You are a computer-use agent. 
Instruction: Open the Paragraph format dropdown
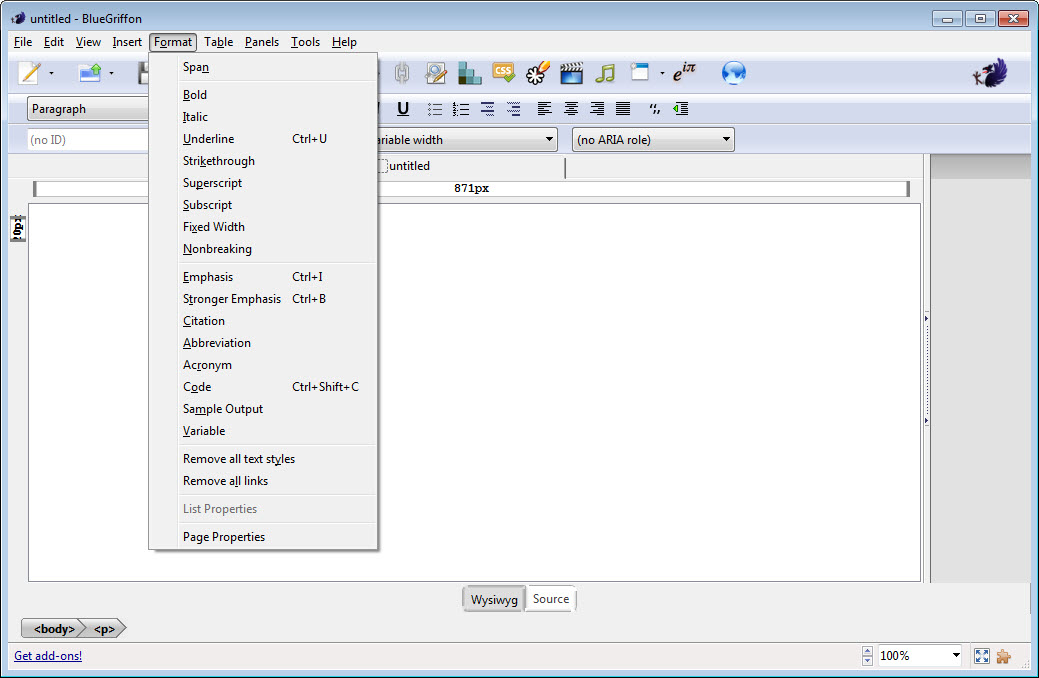tap(88, 109)
